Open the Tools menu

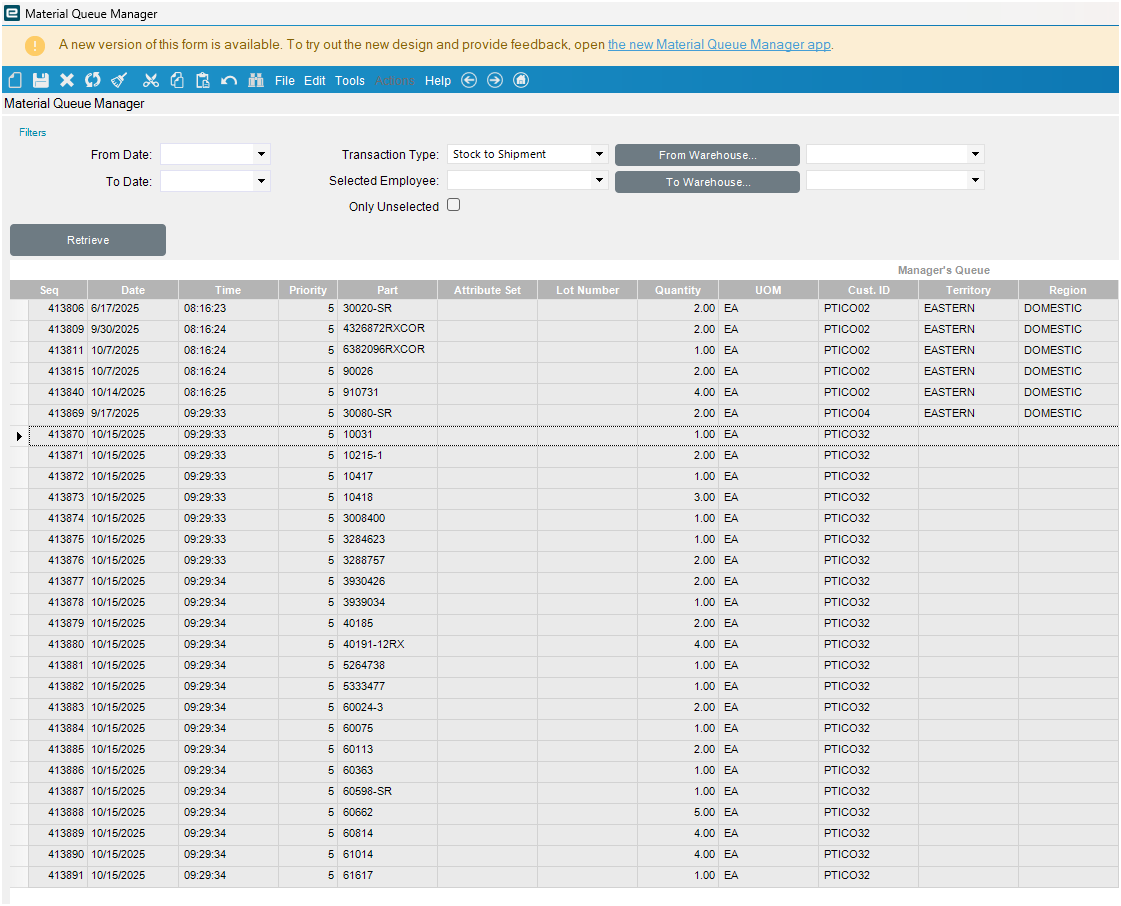[350, 81]
